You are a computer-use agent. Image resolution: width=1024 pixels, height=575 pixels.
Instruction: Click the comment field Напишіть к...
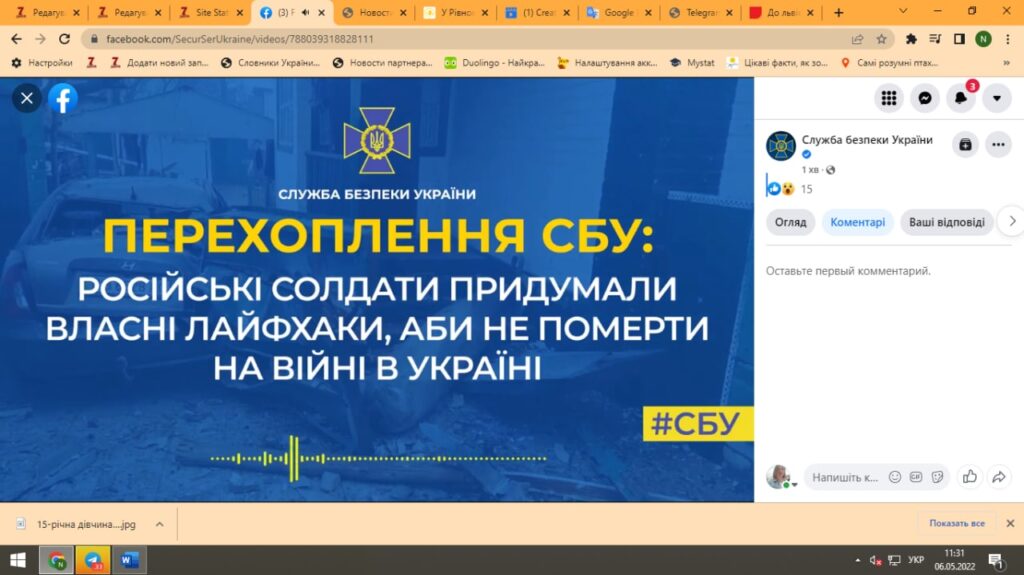pos(844,477)
